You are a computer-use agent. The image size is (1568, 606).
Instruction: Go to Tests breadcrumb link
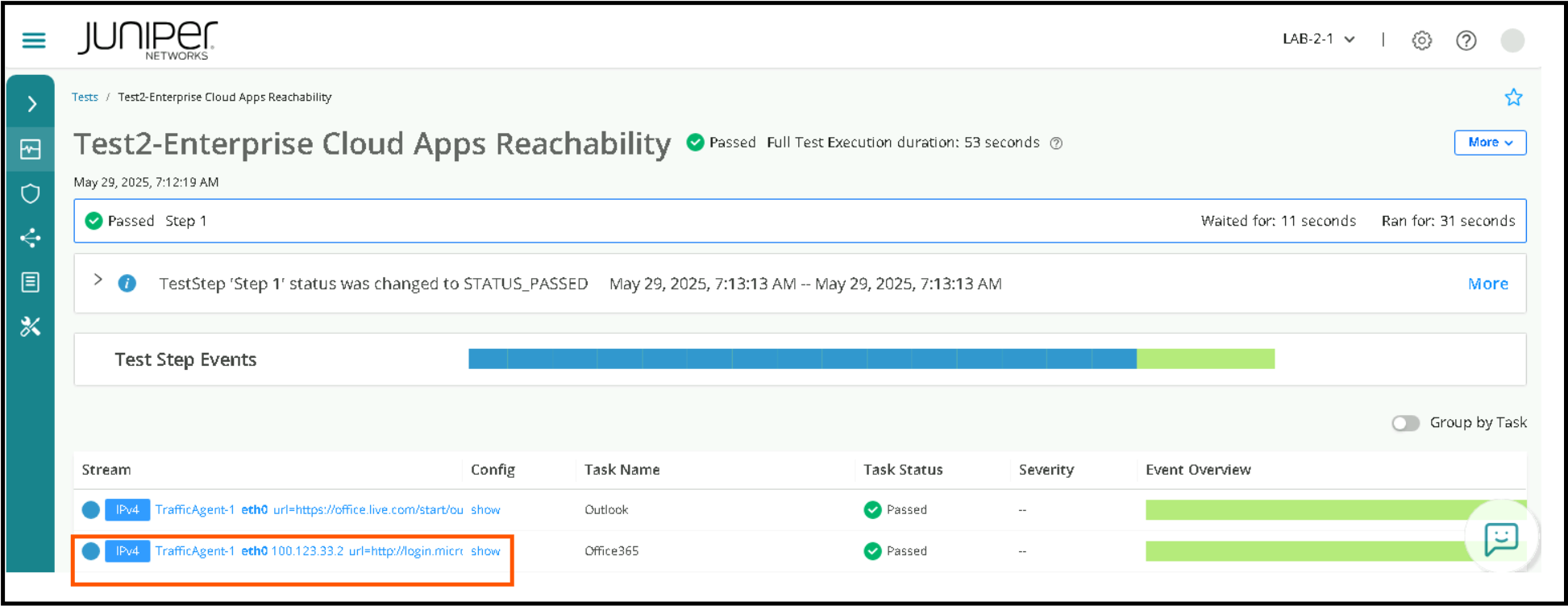tap(85, 98)
